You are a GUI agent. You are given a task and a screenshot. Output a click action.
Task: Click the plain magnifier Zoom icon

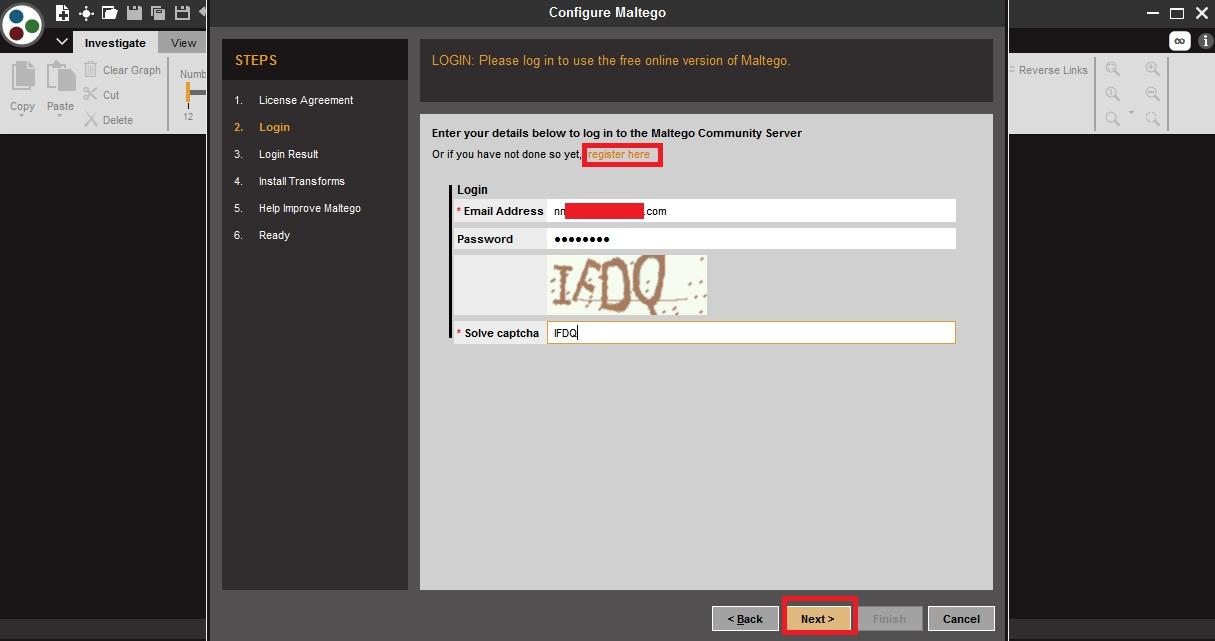pos(1112,119)
